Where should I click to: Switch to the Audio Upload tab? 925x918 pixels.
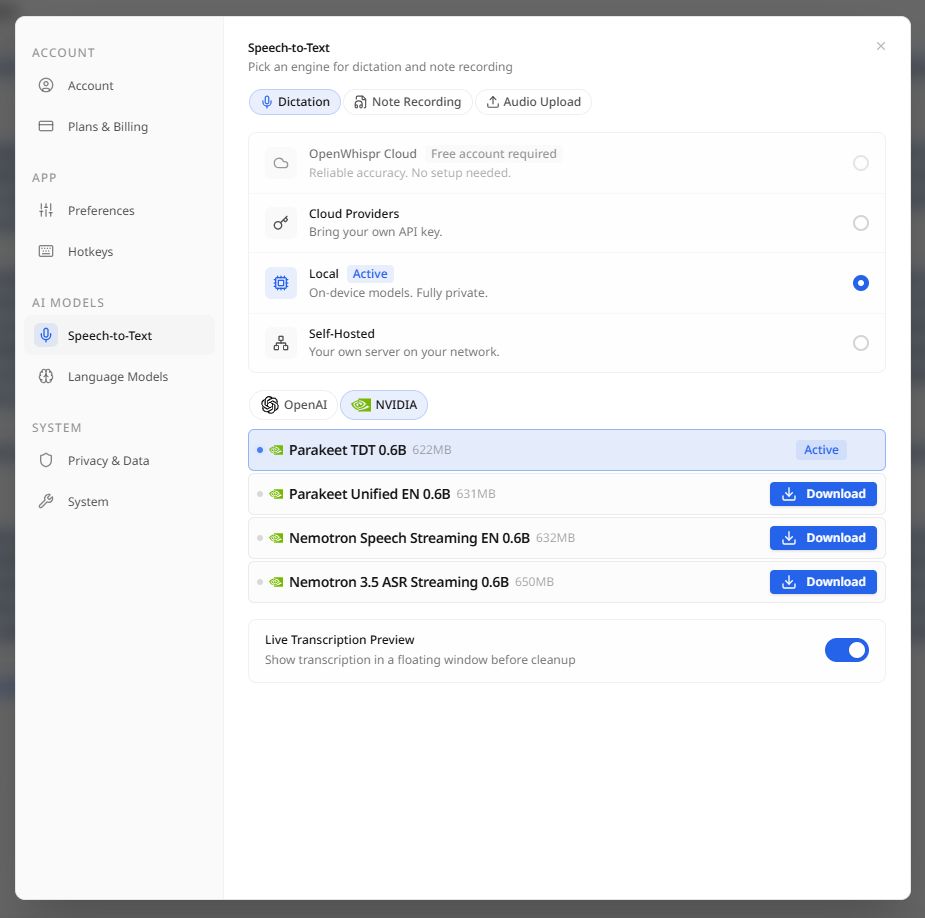533,102
